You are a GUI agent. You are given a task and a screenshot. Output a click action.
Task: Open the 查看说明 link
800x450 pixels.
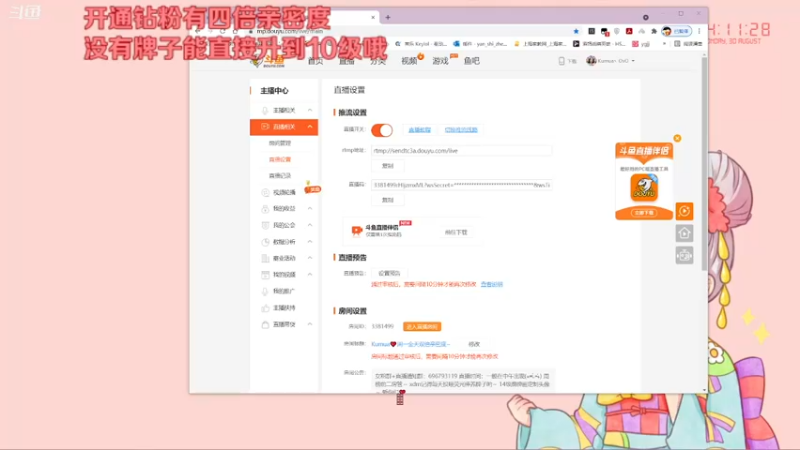492,285
